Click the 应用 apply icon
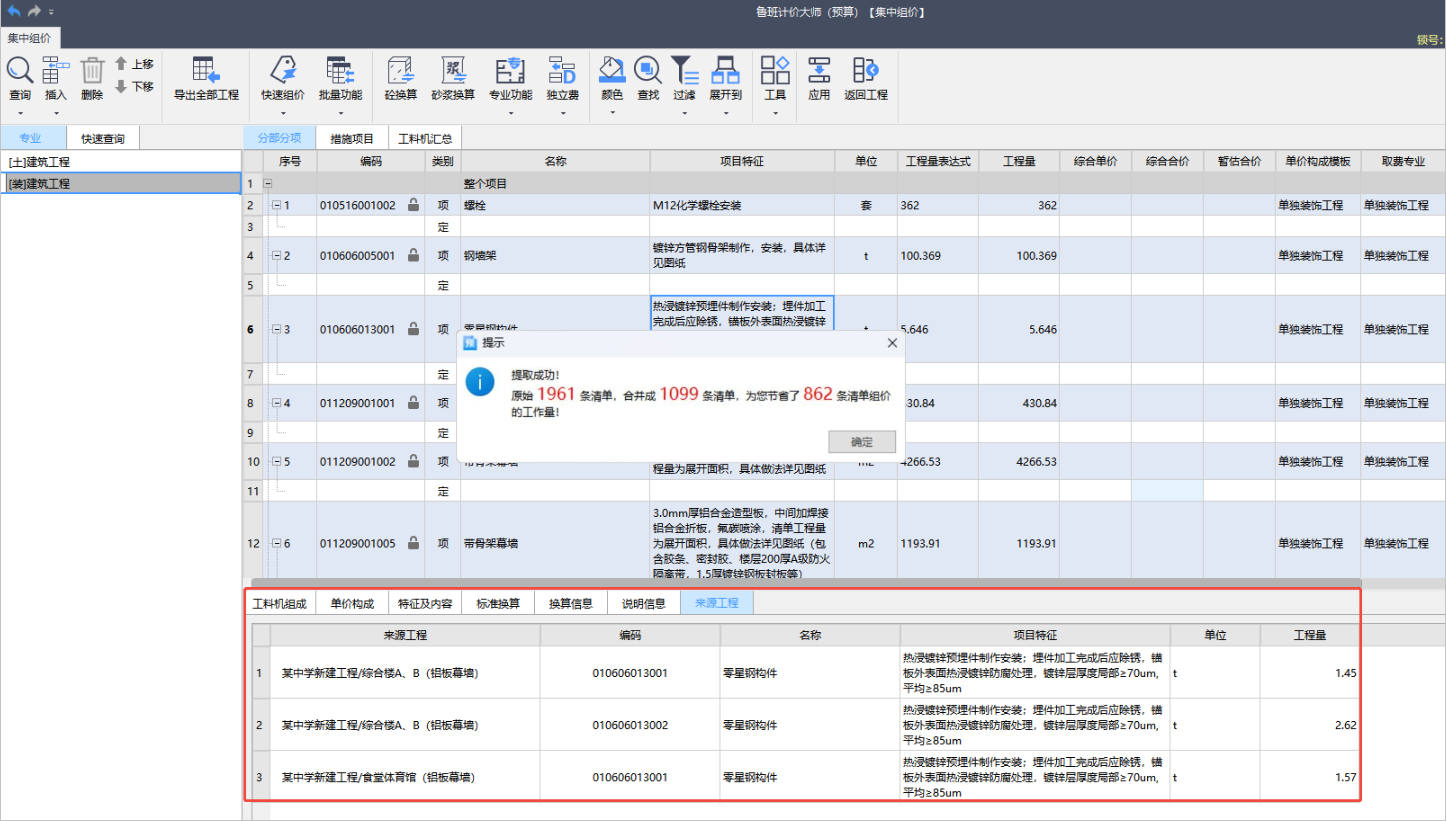Image resolution: width=1446 pixels, height=821 pixels. pos(819,71)
